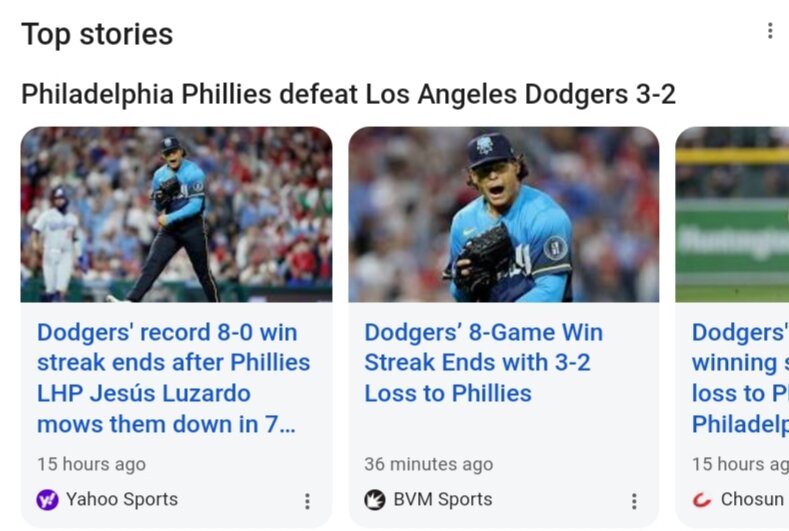Viewport: 789px width, 531px height.
Task: Click "Philadelphia Phillies defeat Los Angeles Dodgers 3-2" title
Action: click(348, 95)
